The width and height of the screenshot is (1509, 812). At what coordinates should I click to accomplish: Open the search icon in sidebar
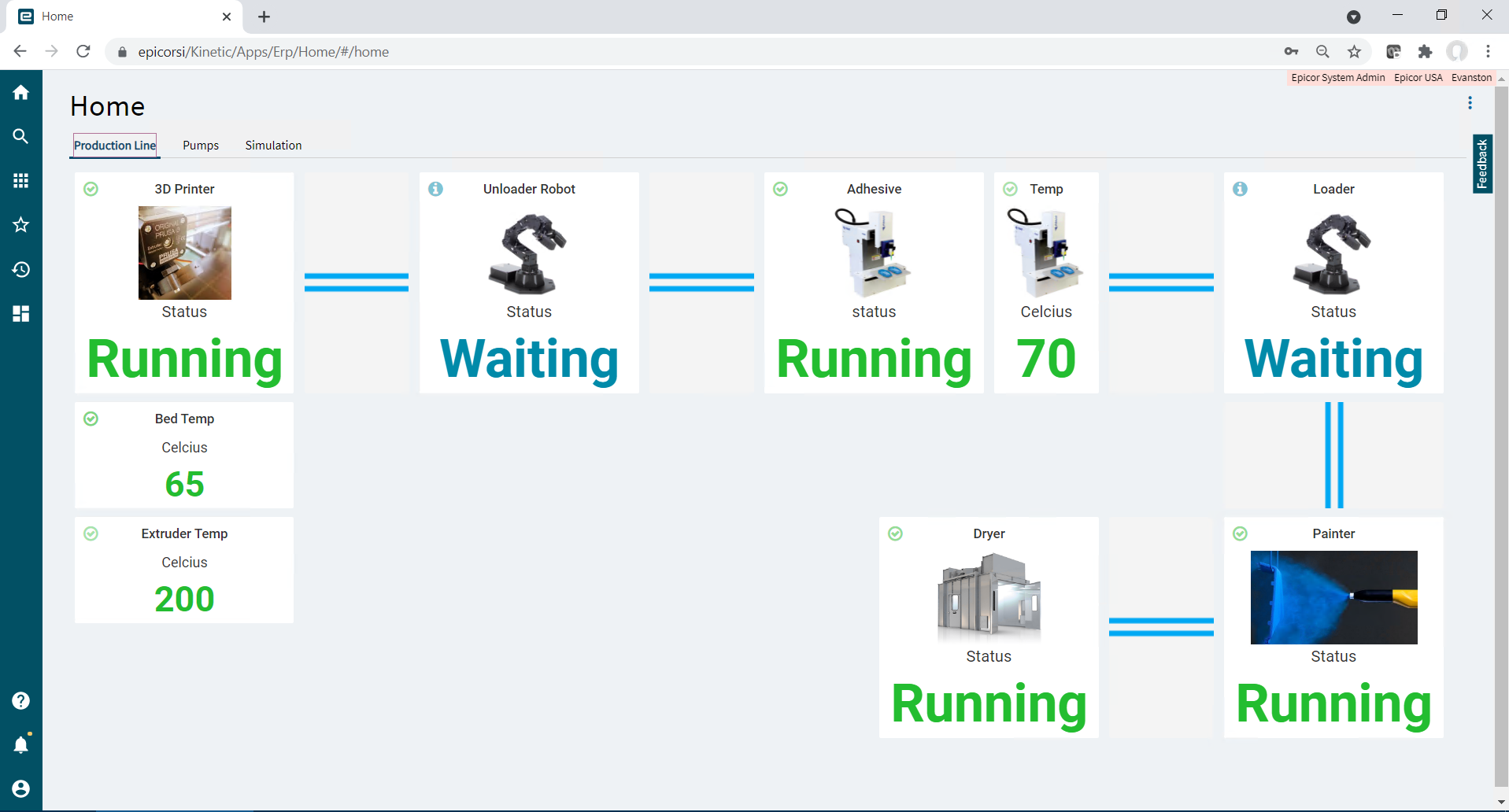pos(21,137)
